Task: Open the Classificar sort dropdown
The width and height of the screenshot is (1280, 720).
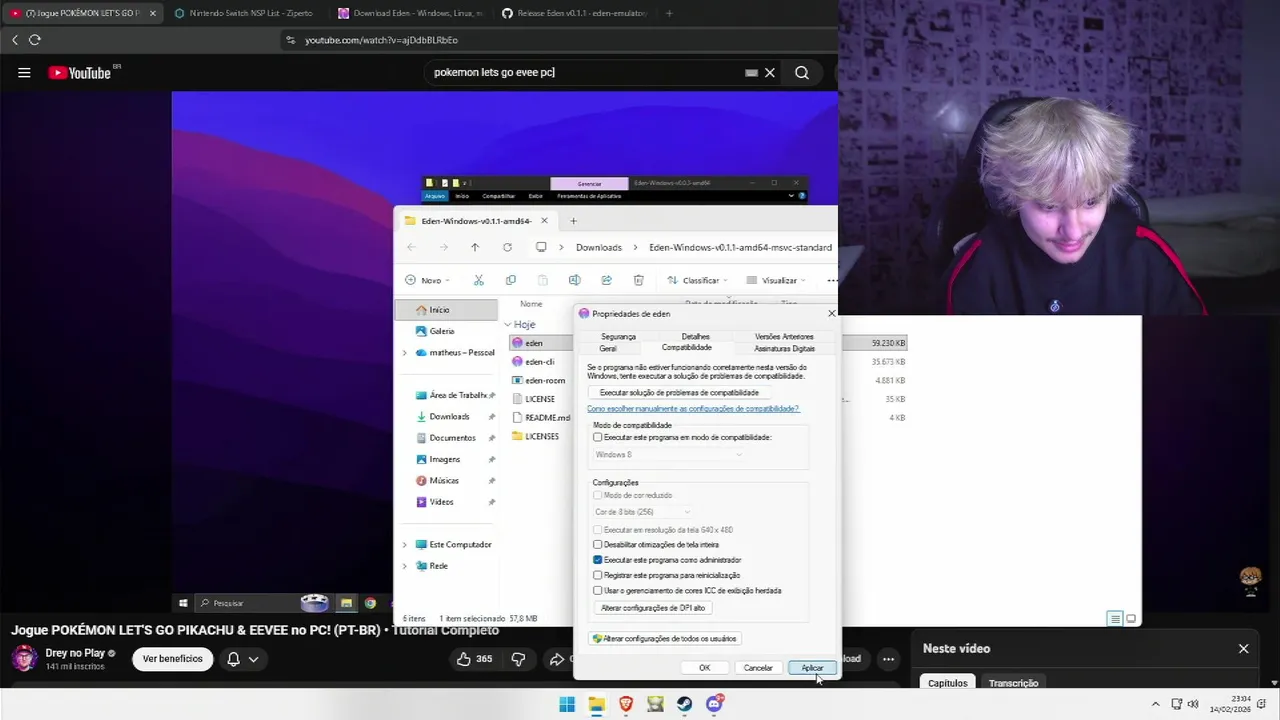Action: [x=696, y=280]
